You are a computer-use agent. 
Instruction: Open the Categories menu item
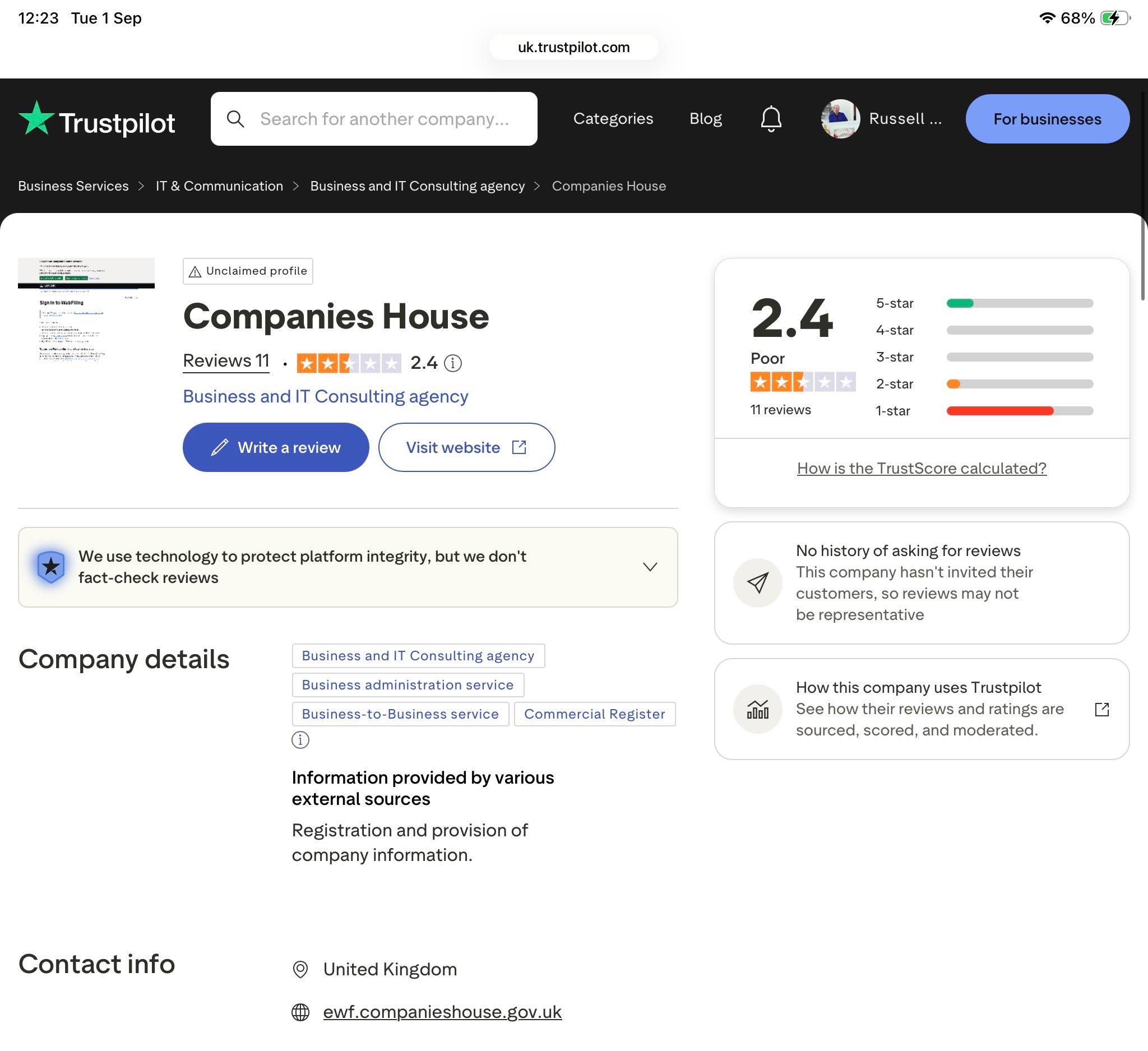coord(613,119)
